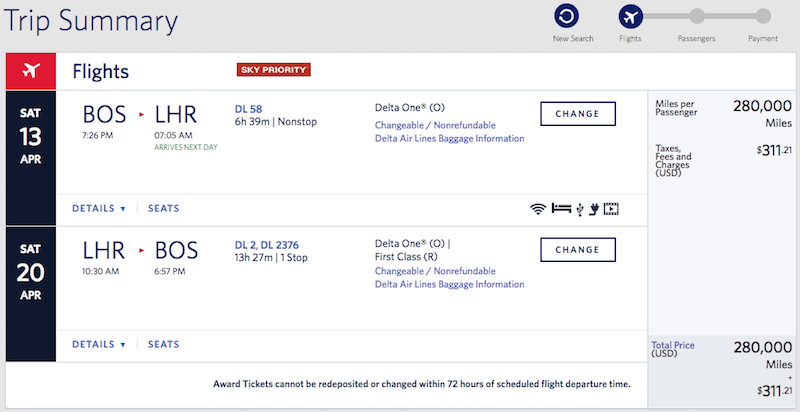Screen dimensions: 800x412
Task: Click the USB port amenity icon
Action: (x=580, y=209)
